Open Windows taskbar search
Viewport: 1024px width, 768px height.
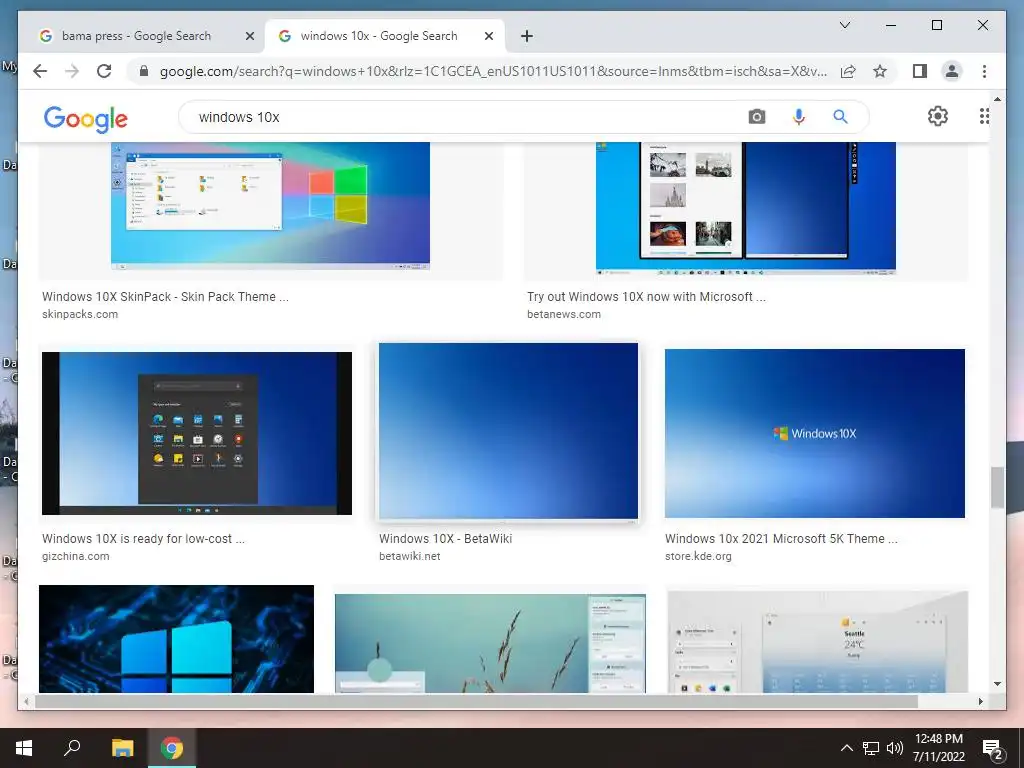[72, 748]
